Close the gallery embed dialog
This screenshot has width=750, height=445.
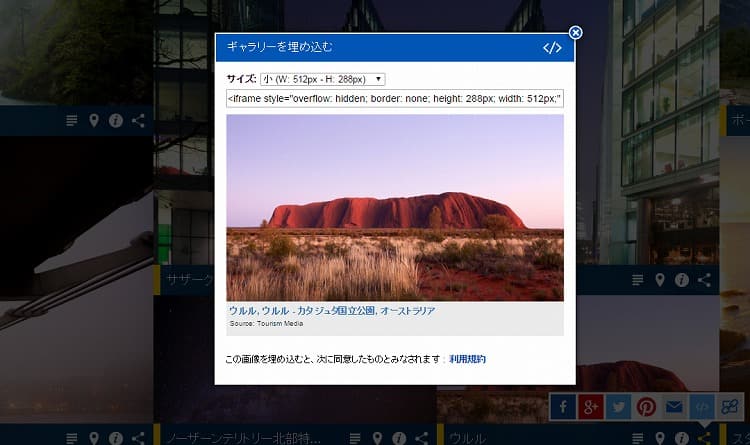[575, 33]
